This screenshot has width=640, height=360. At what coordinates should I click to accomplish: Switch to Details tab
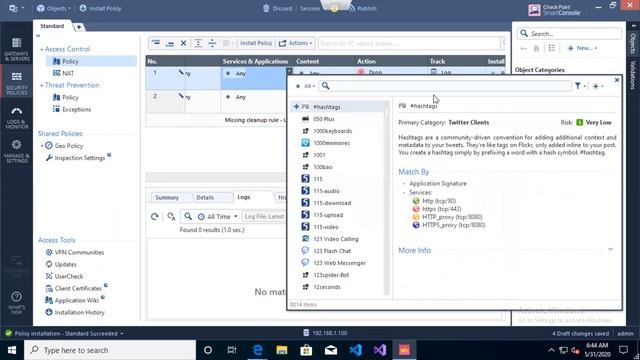(205, 198)
